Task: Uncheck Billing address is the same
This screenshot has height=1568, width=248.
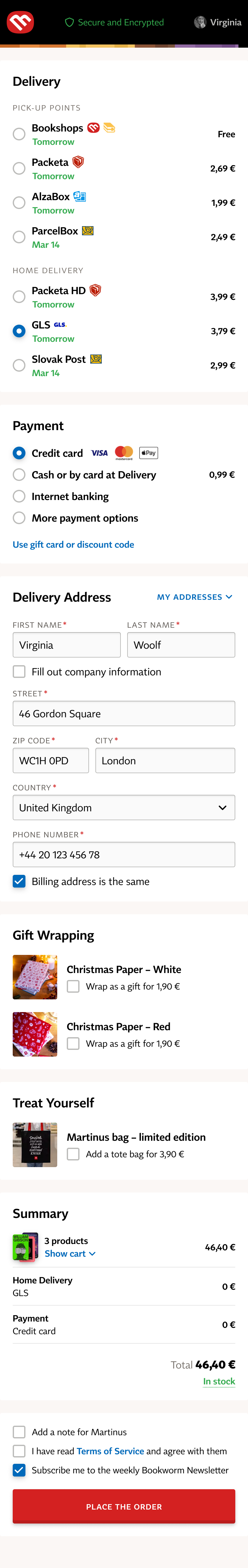Action: pos(19,882)
